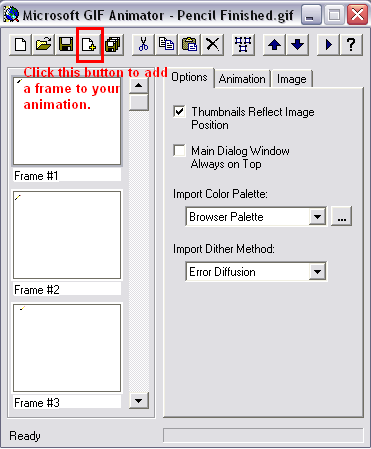This screenshot has width=371, height=449.
Task: Click the New document toolbar icon
Action: (21, 44)
